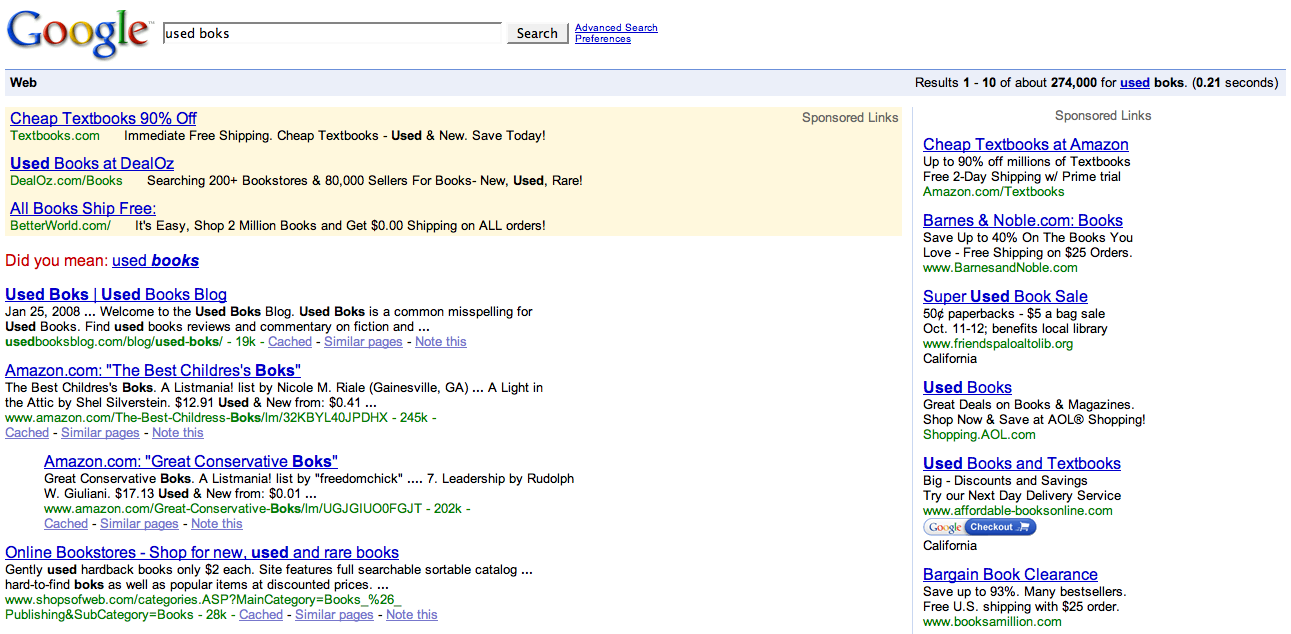
Task: Open 'Super Used Book Sale' sidebar ad
Action: pyautogui.click(x=1005, y=296)
